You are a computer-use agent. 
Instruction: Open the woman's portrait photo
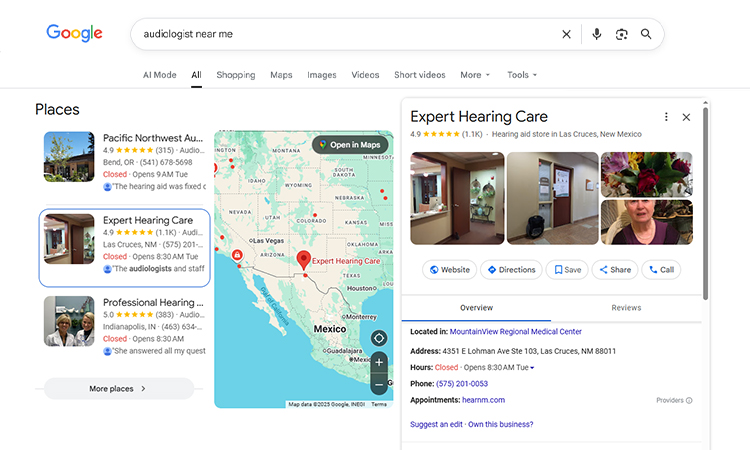647,222
